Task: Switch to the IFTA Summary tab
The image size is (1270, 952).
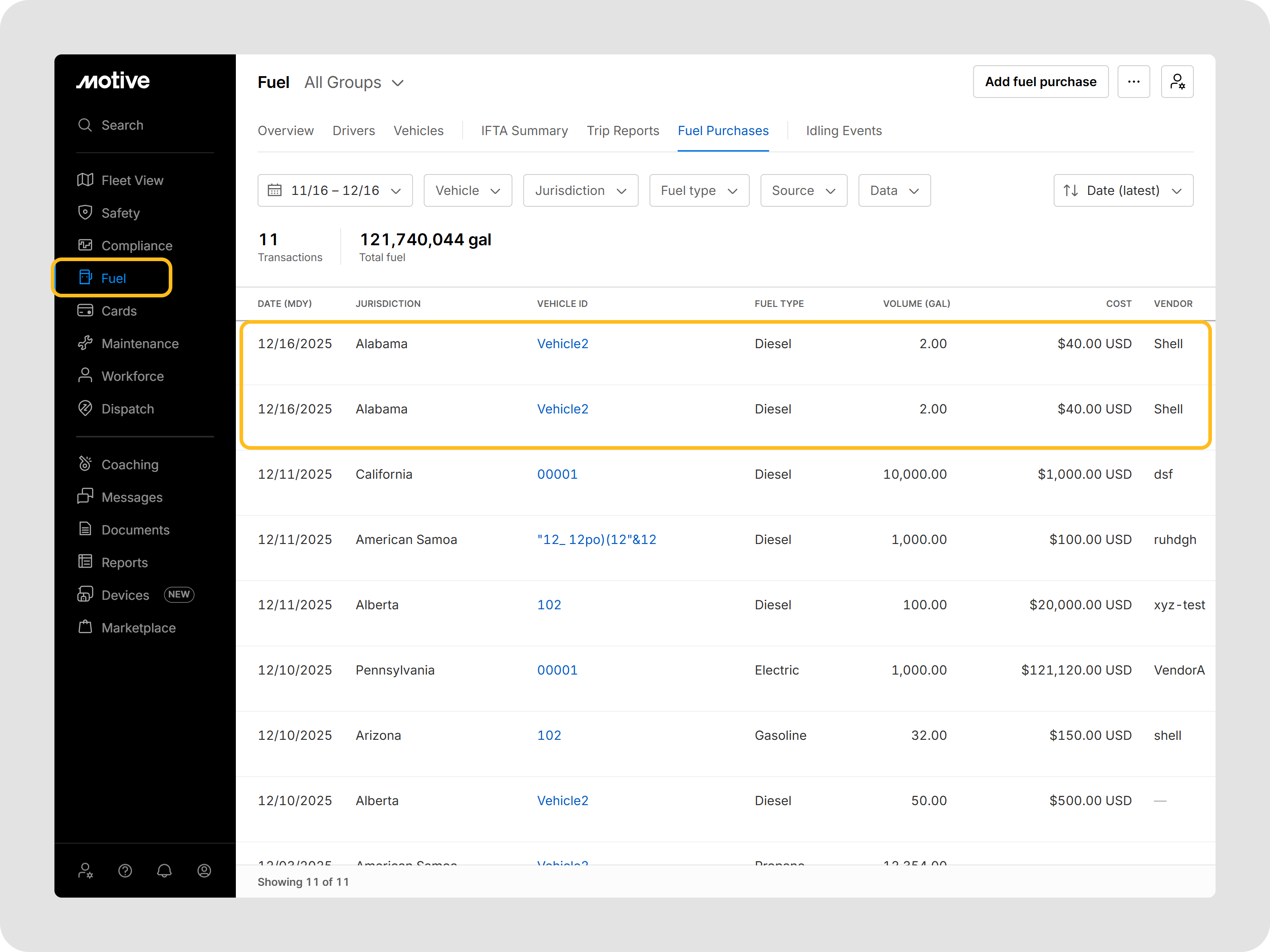Action: click(523, 131)
